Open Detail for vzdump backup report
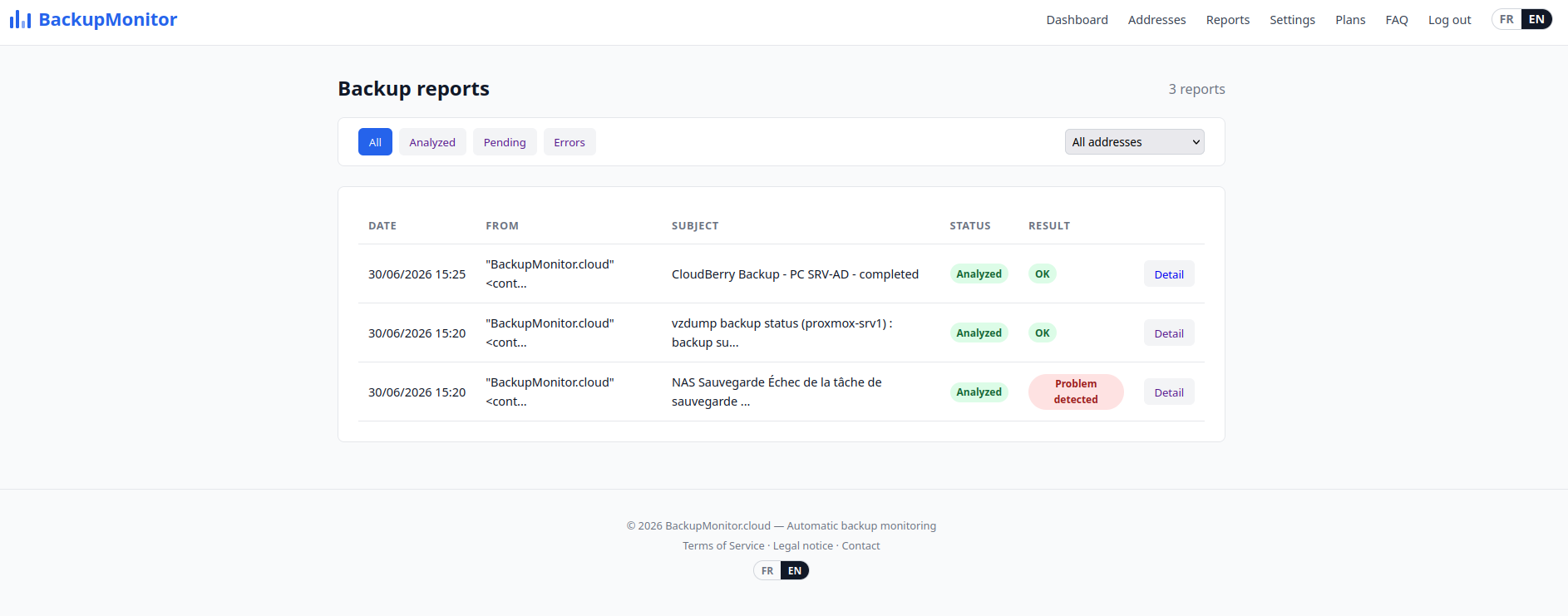The width and height of the screenshot is (1568, 616). point(1169,333)
